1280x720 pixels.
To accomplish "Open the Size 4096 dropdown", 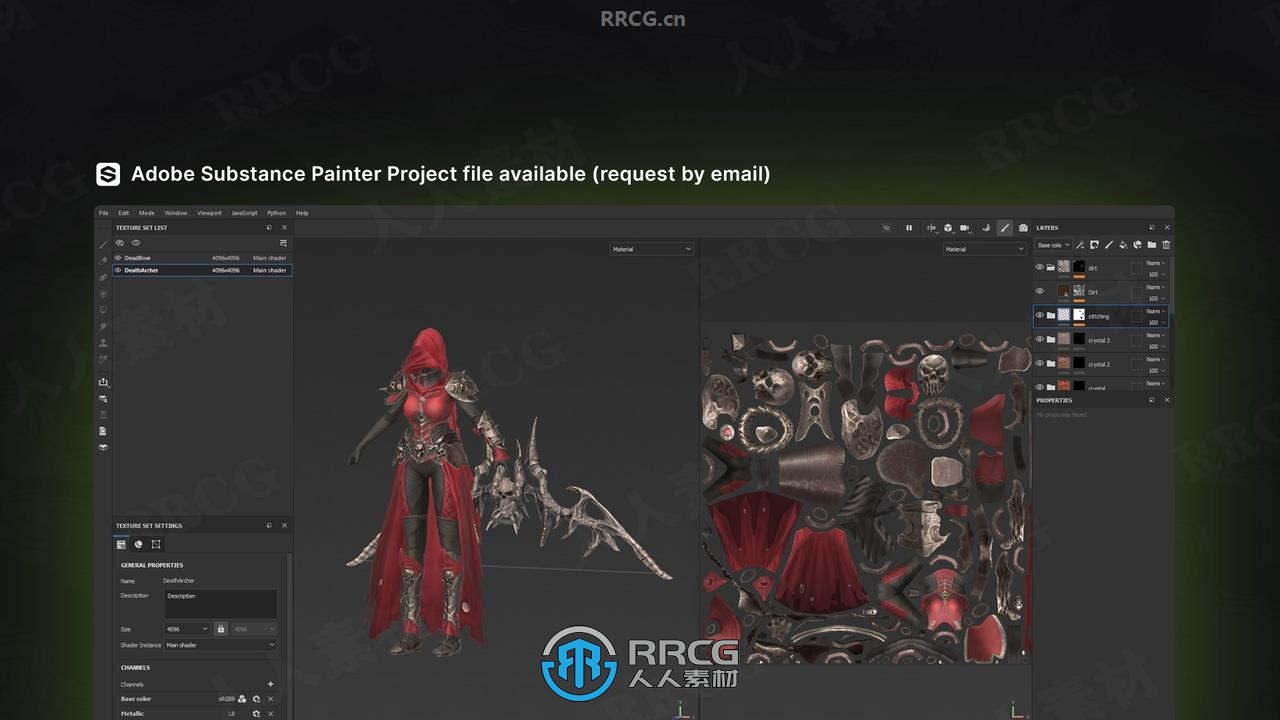I will coord(187,629).
